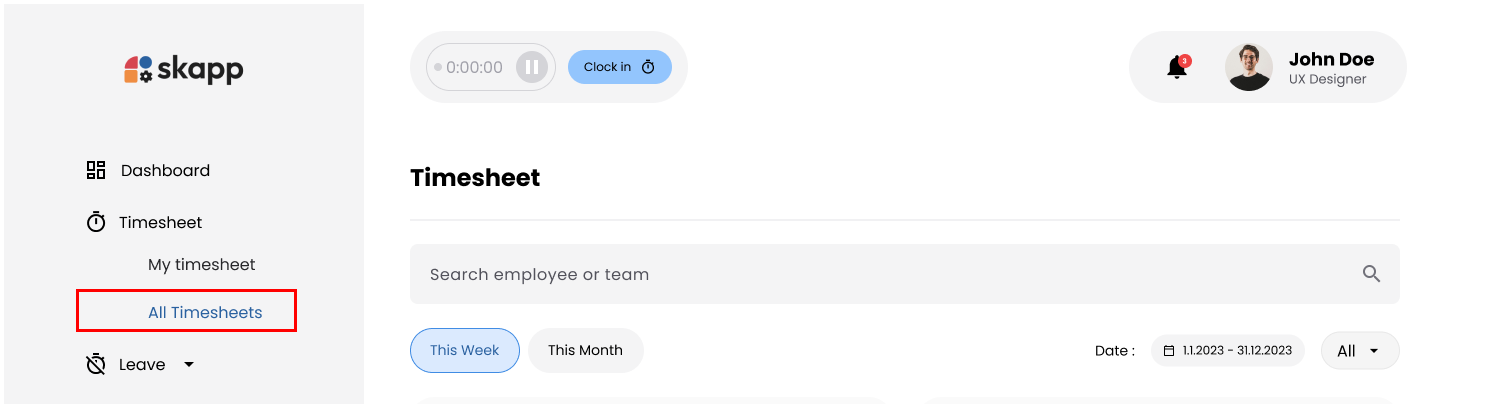Open John Doe's profile avatar
Viewport: 1512px width, 404px height.
(x=1249, y=67)
